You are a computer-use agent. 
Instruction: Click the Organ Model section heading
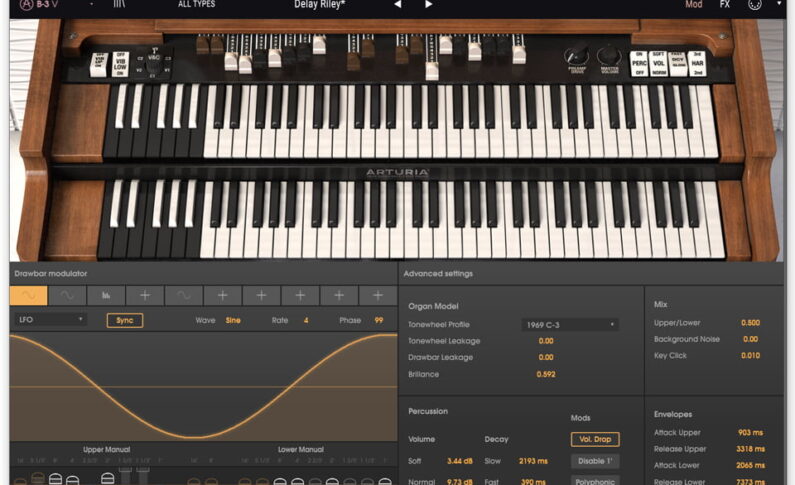point(433,306)
